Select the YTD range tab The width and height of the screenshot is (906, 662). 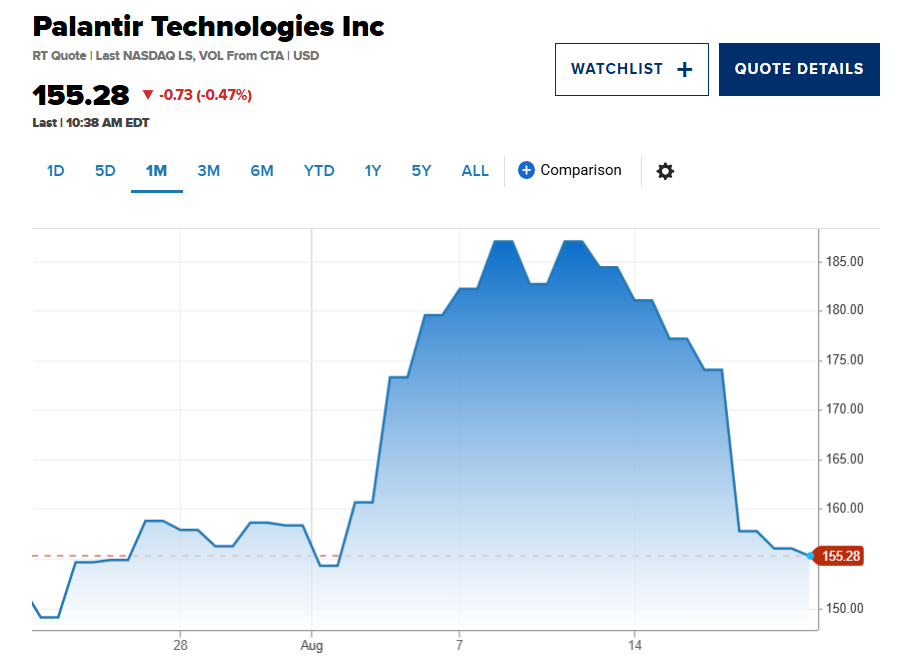(319, 171)
